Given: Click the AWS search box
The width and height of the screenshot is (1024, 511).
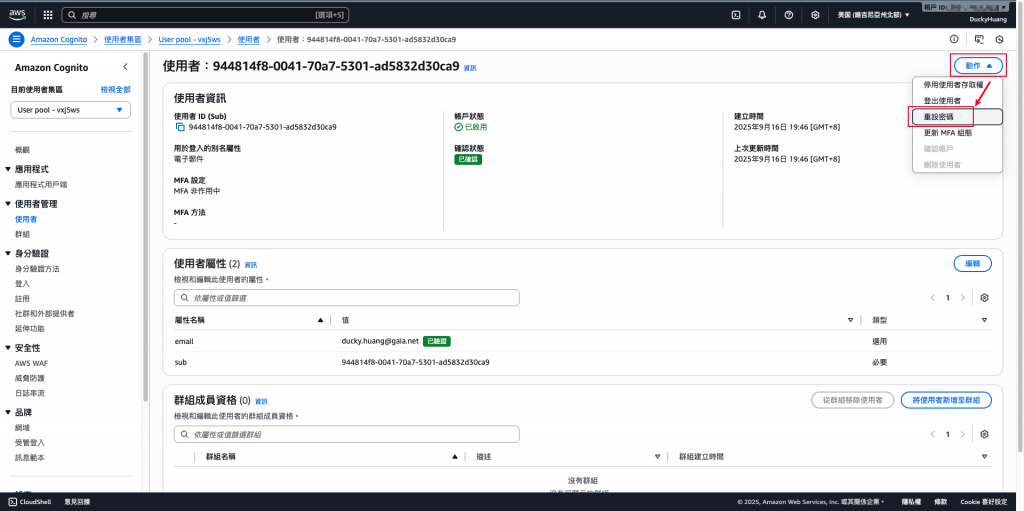Looking at the screenshot, I should coord(206,14).
